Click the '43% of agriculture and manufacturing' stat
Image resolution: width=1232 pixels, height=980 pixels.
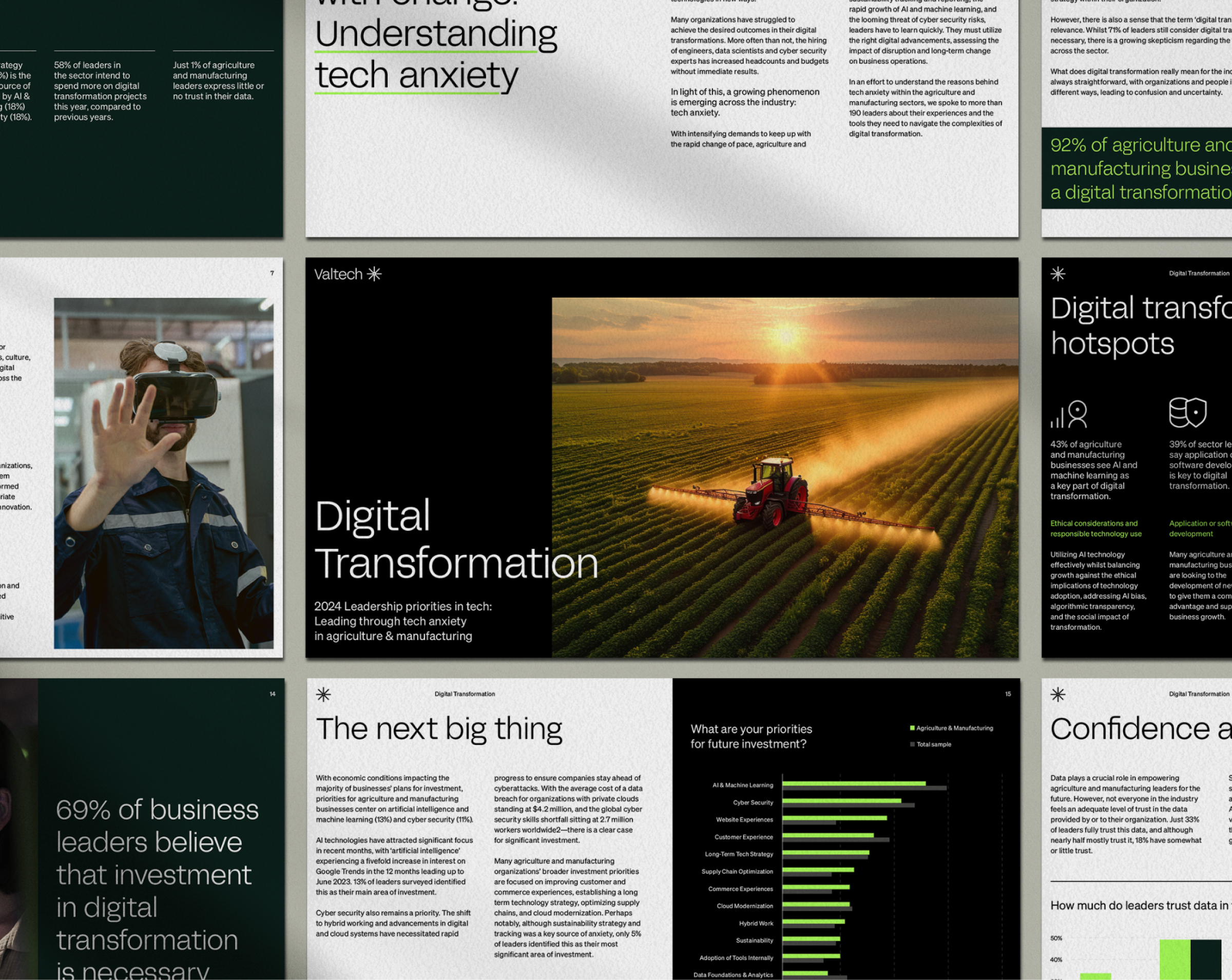(1094, 470)
